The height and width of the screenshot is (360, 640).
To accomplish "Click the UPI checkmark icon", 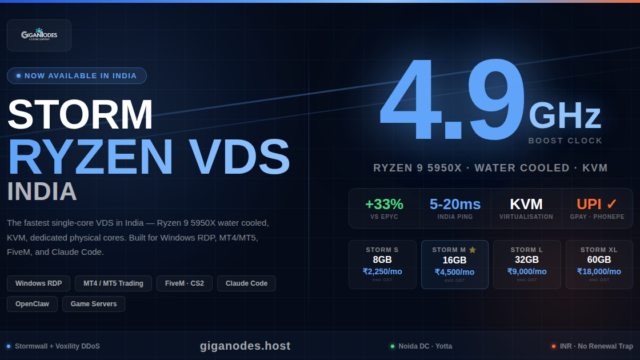I will click(x=611, y=204).
